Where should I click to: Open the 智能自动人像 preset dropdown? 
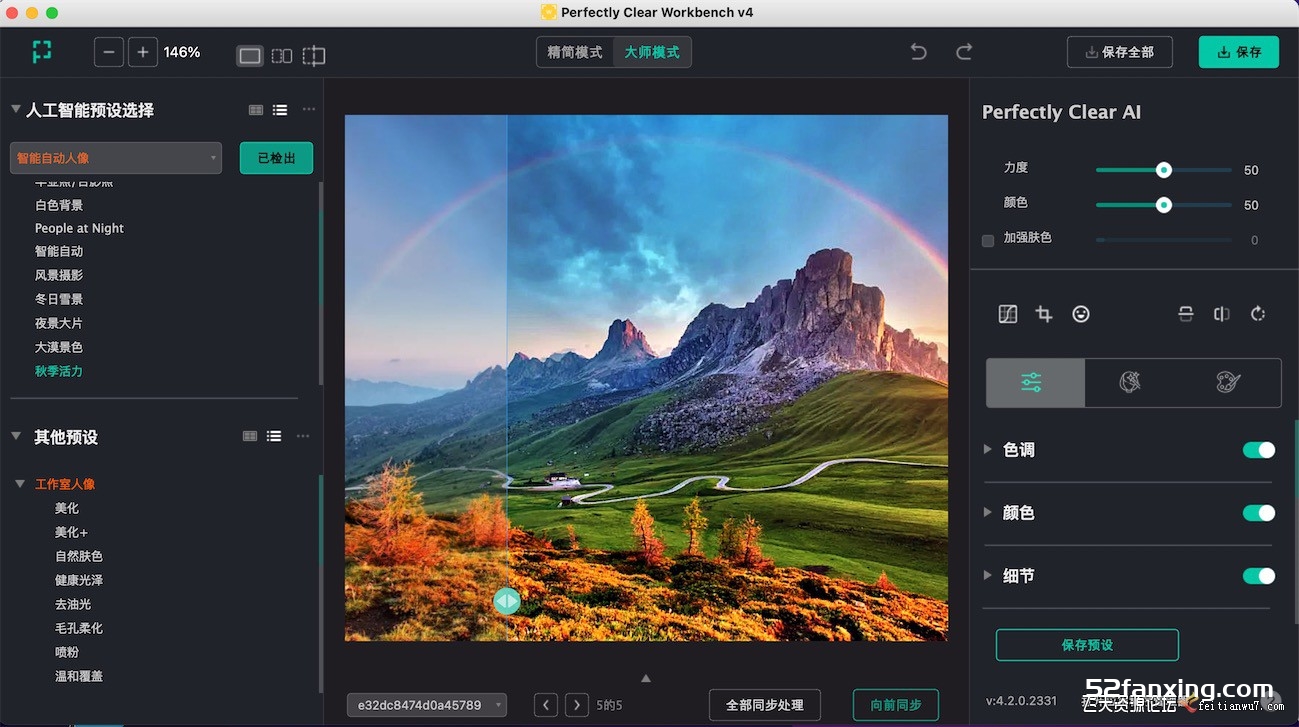(x=116, y=158)
